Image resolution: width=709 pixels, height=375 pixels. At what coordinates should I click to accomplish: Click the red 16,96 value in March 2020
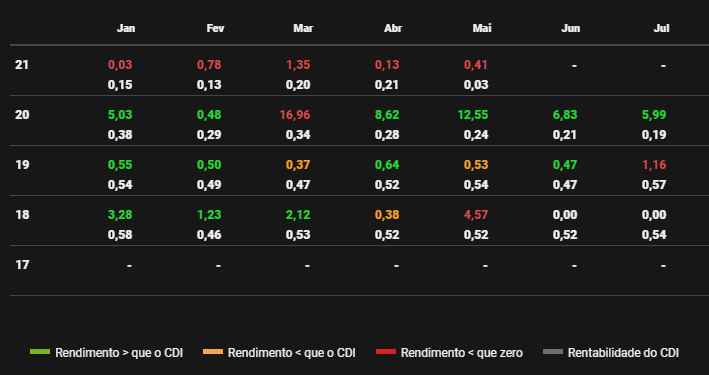(x=295, y=115)
